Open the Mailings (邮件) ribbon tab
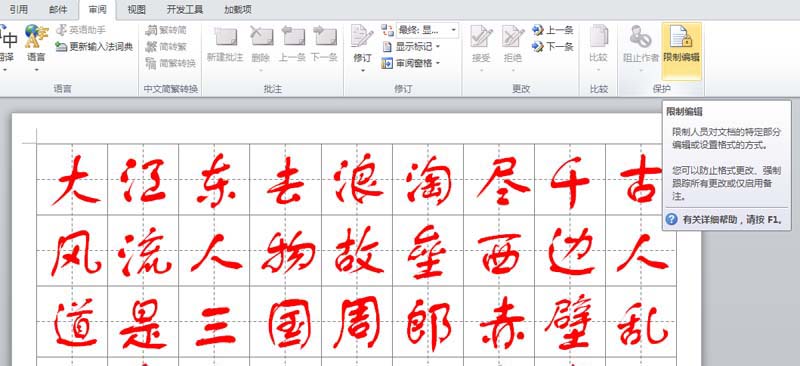Viewport: 800px width, 366px height. tap(58, 9)
